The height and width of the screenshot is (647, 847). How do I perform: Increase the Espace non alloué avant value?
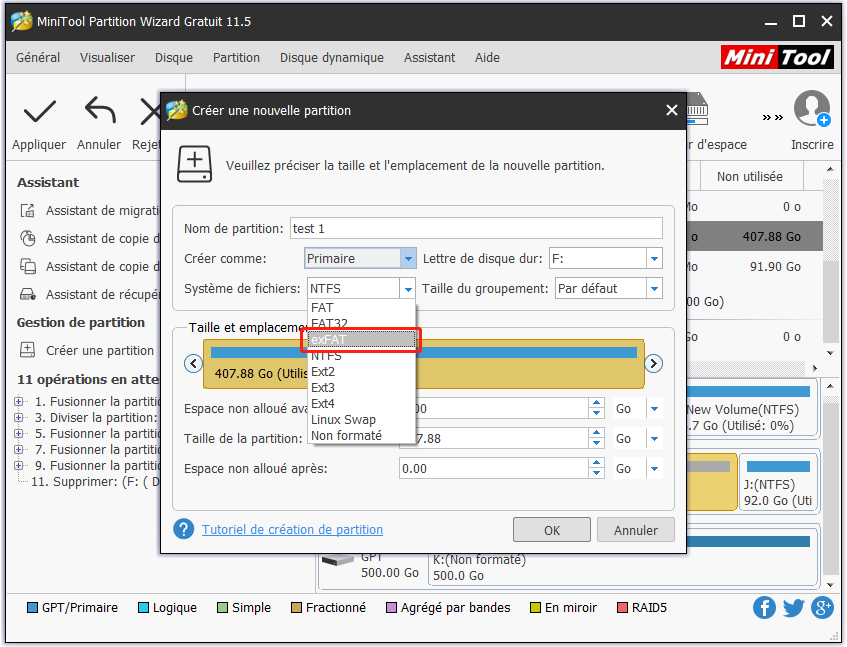click(596, 403)
